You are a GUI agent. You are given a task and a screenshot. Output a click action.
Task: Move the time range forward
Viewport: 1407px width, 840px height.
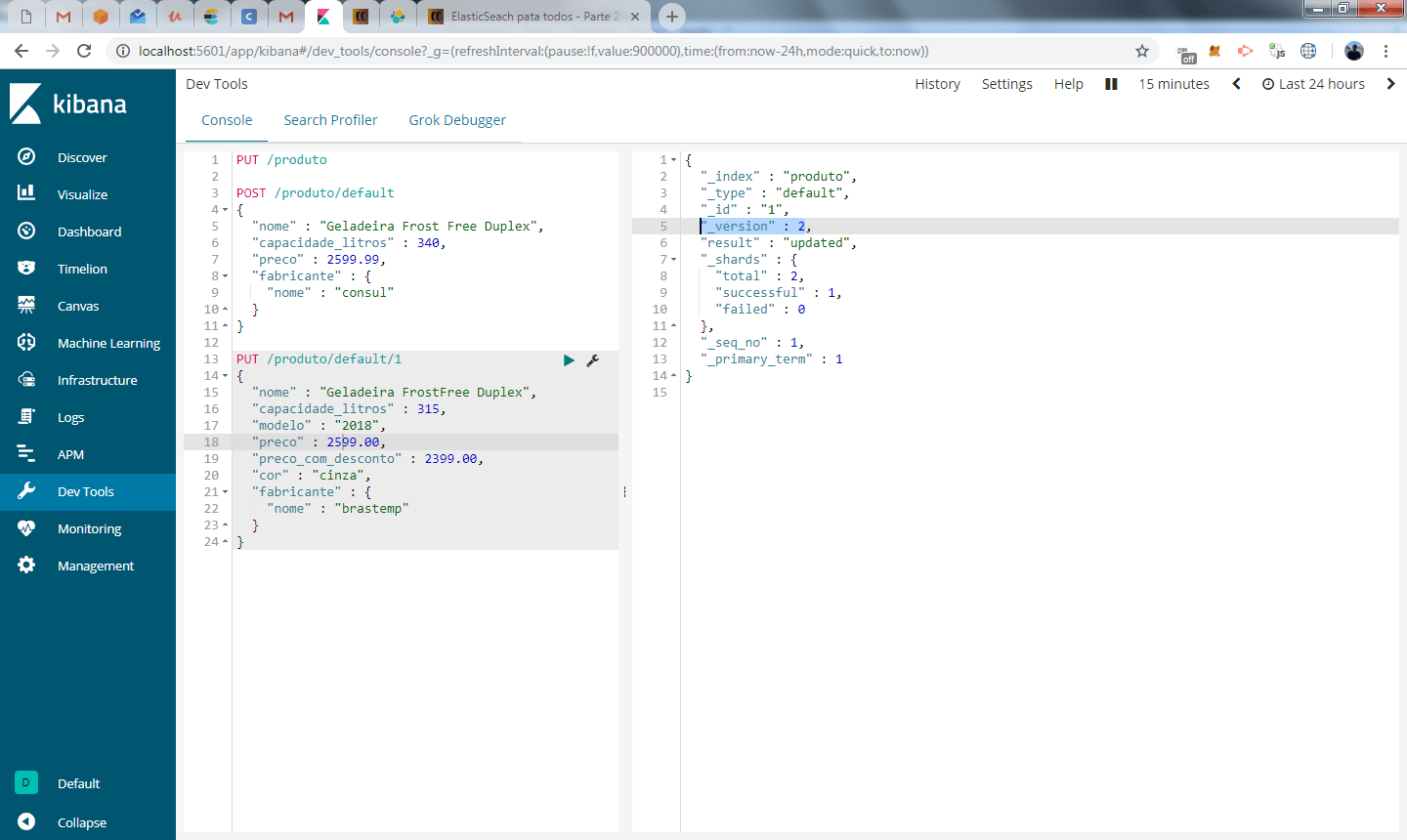[1390, 84]
